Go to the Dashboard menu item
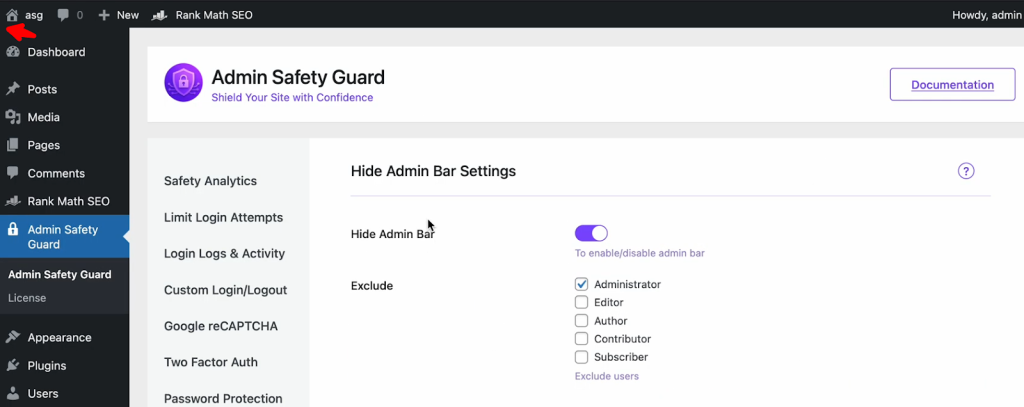Image resolution: width=1024 pixels, height=407 pixels. tap(56, 52)
